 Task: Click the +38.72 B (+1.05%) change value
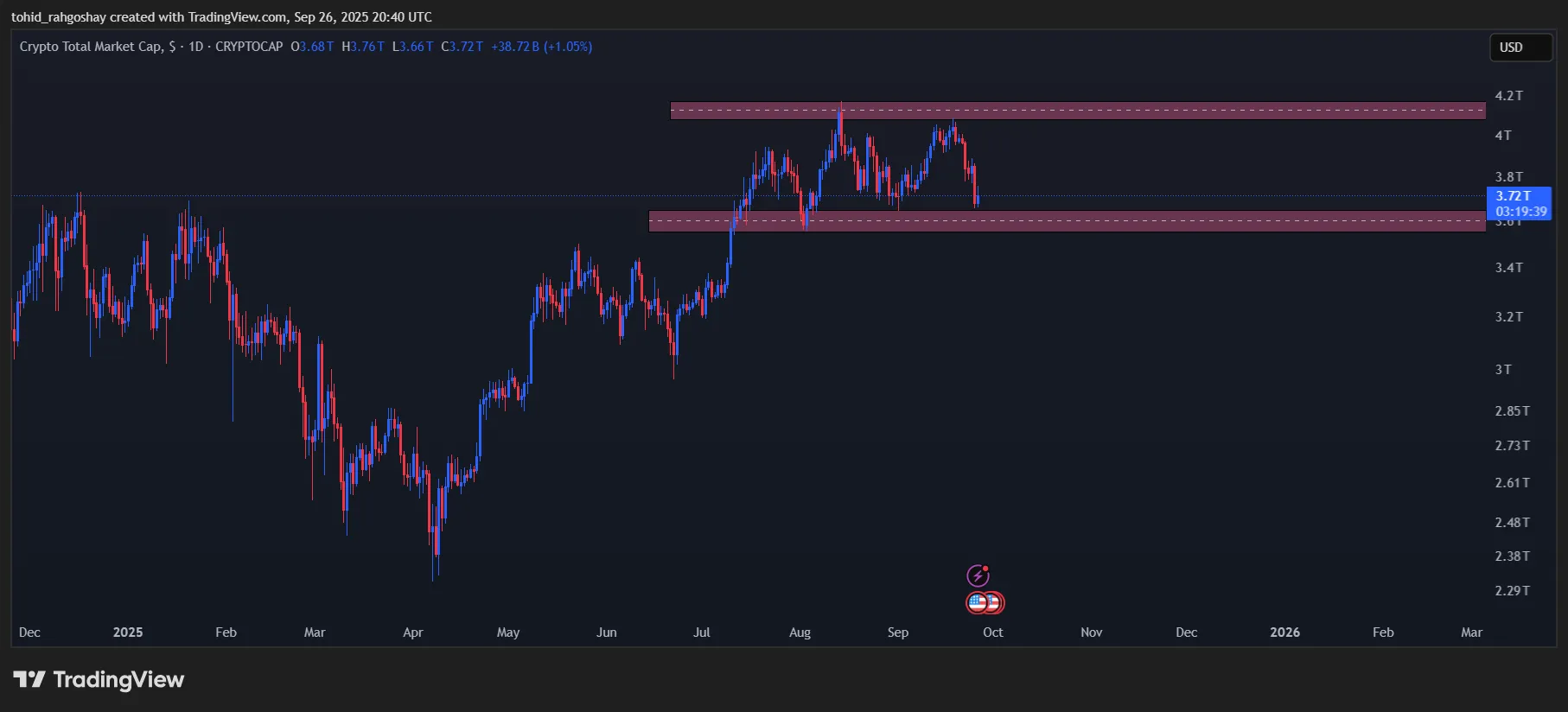[541, 47]
